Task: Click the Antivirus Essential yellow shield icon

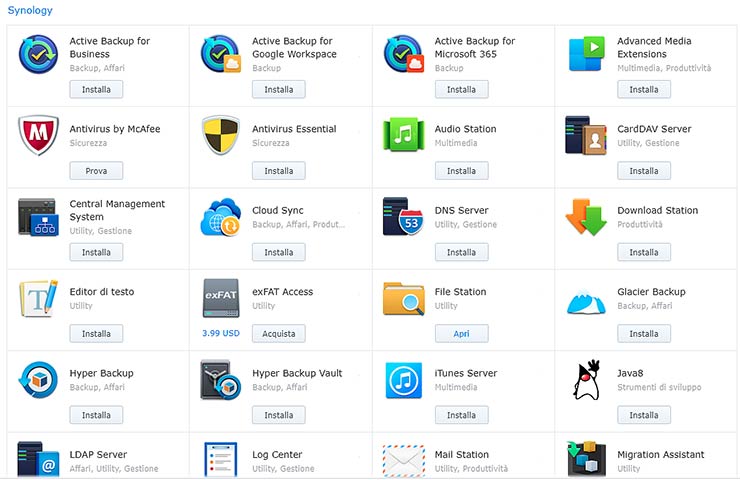Action: [221, 135]
